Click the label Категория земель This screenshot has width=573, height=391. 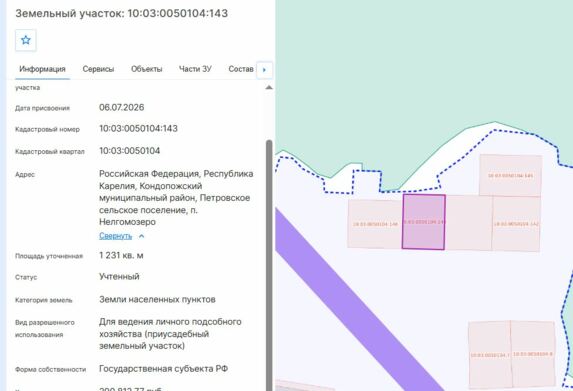[44, 300]
